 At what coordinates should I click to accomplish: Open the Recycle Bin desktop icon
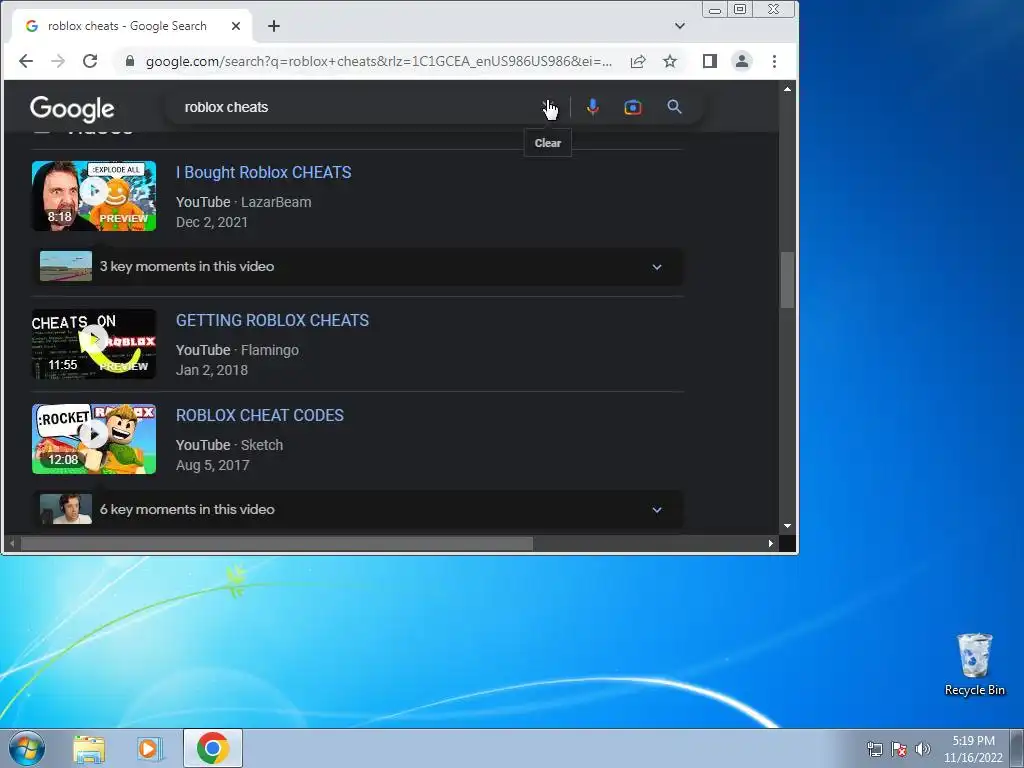point(974,665)
